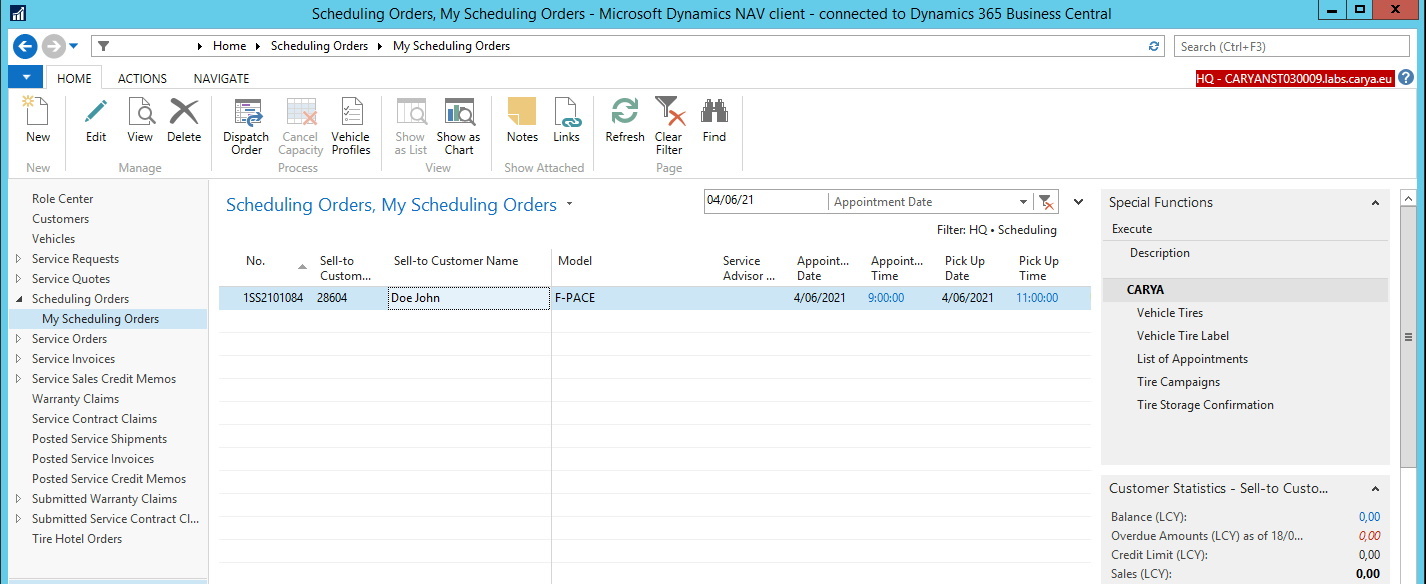
Task: Click Vehicle Tires in Special Functions
Action: point(1169,313)
